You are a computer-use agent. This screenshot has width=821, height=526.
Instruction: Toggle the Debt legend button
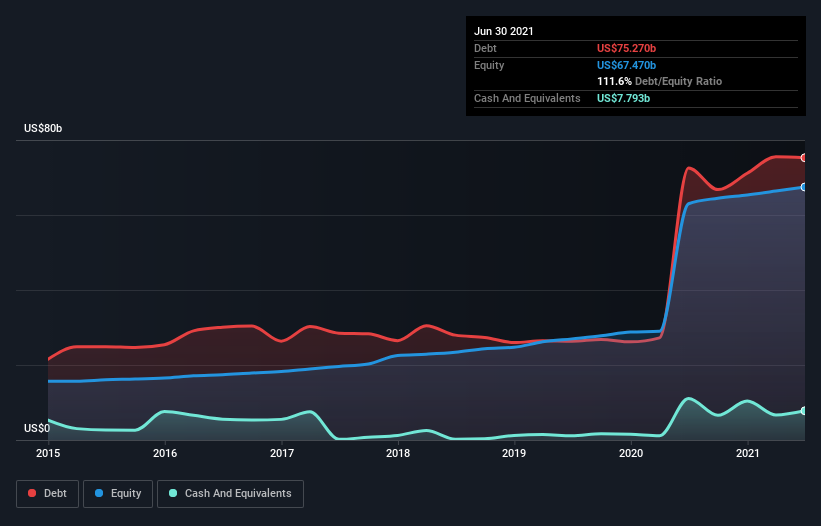48,494
